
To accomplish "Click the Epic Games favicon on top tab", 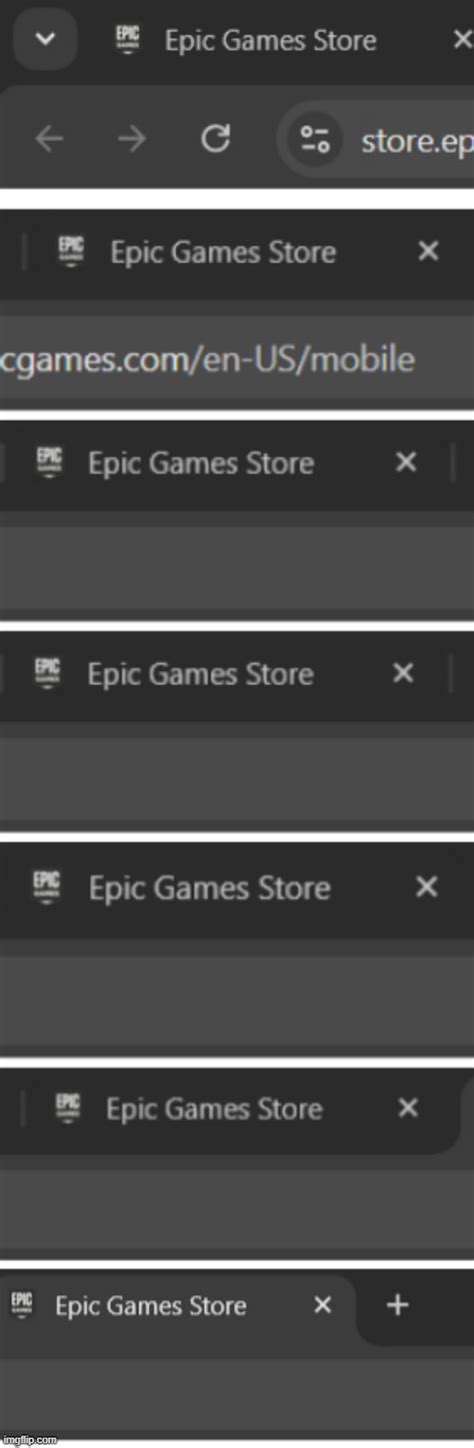I will (128, 40).
